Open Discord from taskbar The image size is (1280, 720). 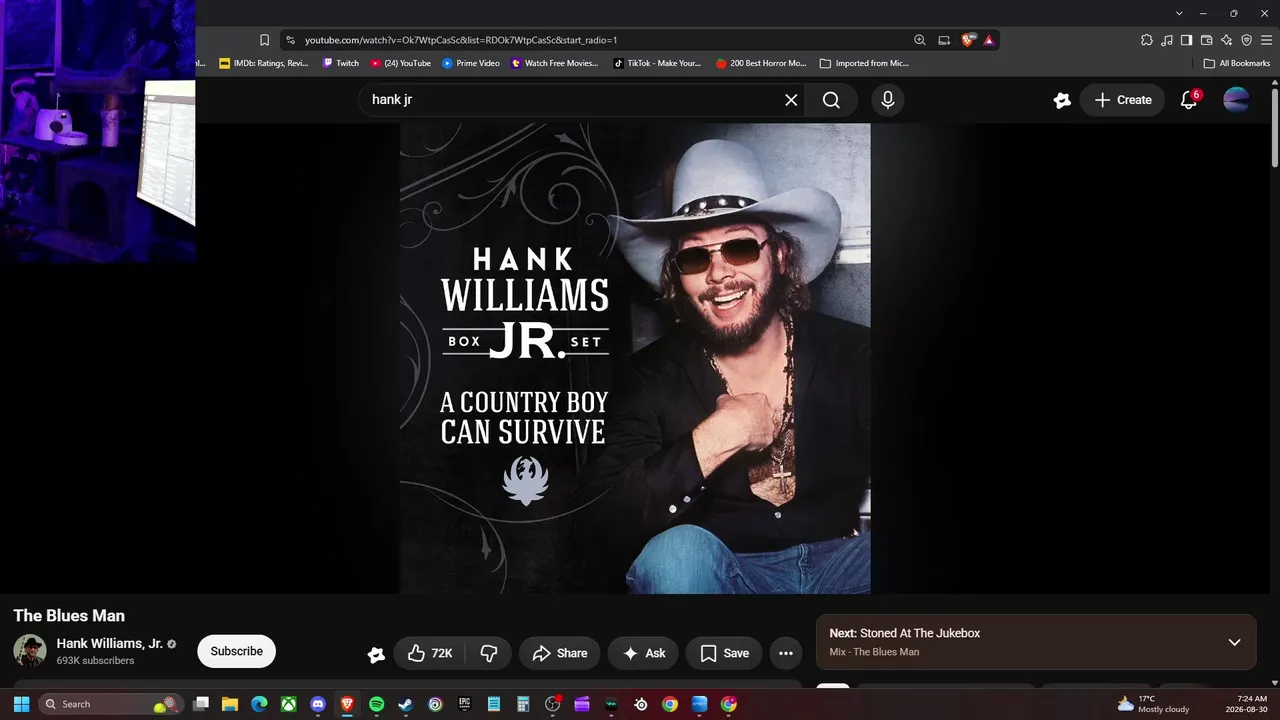[x=318, y=704]
